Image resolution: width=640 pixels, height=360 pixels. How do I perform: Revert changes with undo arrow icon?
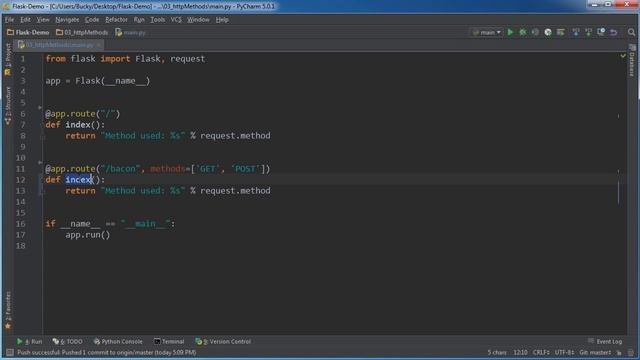pos(613,32)
